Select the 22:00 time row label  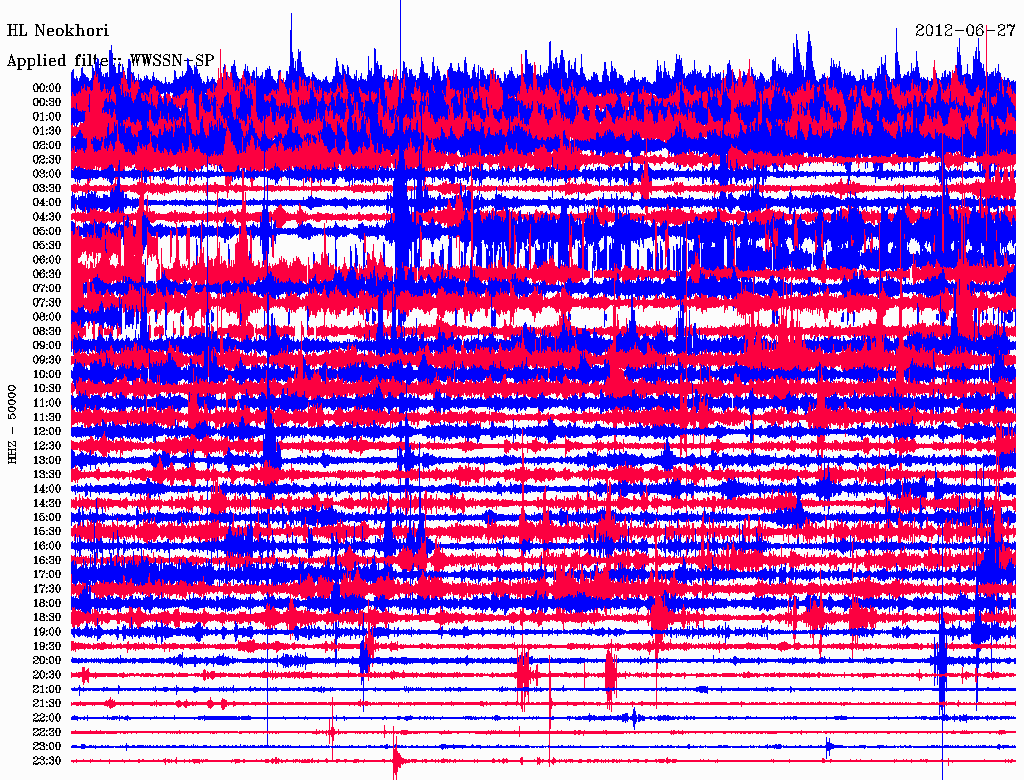point(47,718)
